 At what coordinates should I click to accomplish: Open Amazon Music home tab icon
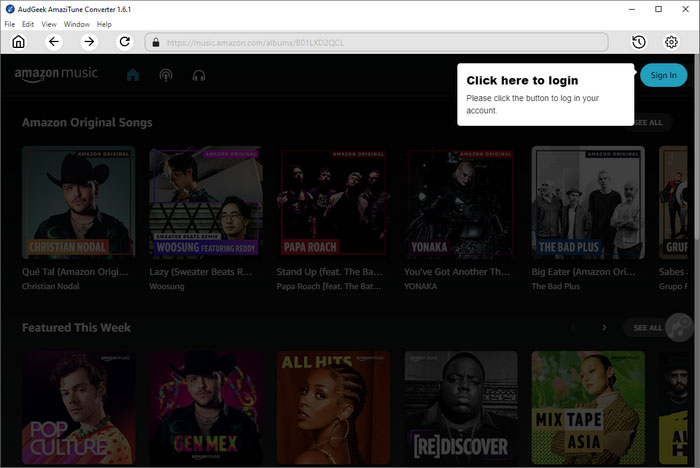coord(133,75)
